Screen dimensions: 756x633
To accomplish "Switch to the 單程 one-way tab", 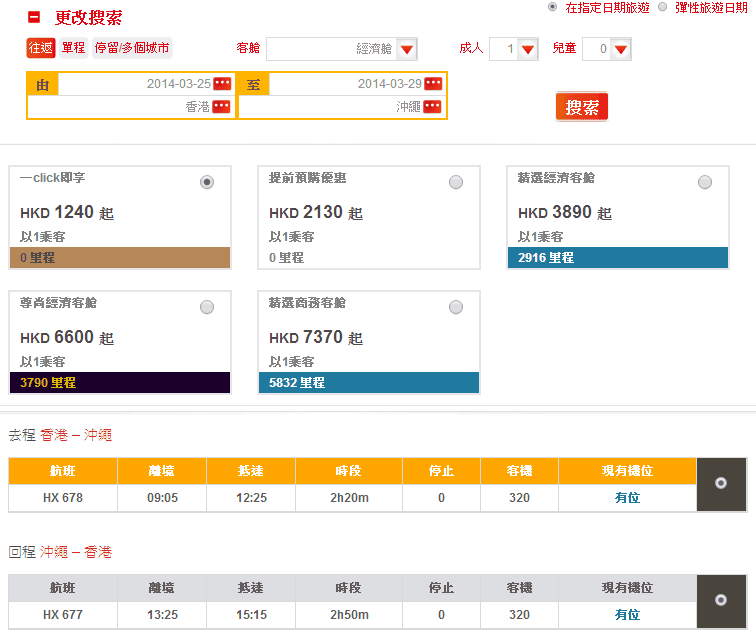I will pos(73,48).
